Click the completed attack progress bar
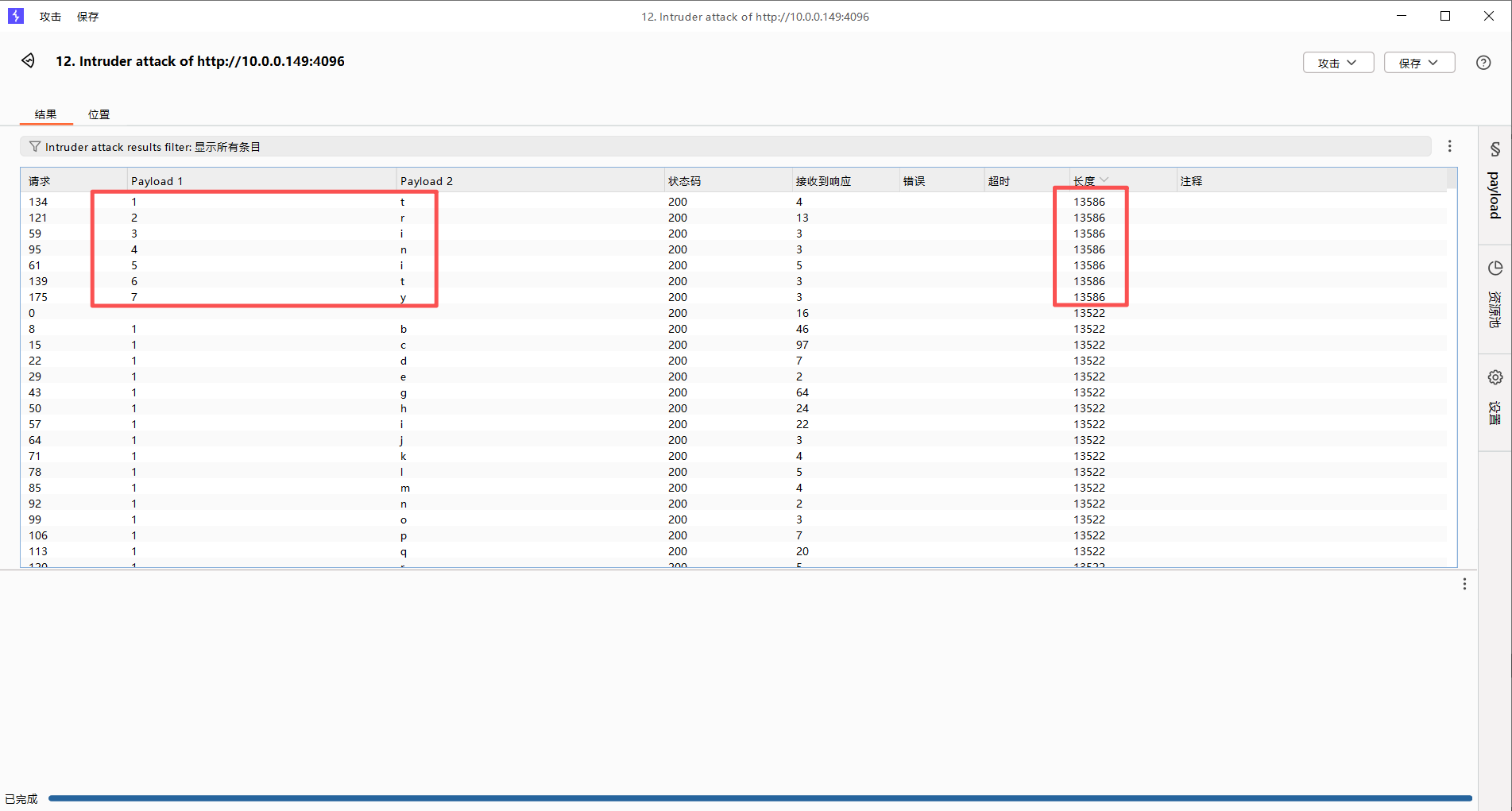Image resolution: width=1512 pixels, height=811 pixels. click(760, 798)
